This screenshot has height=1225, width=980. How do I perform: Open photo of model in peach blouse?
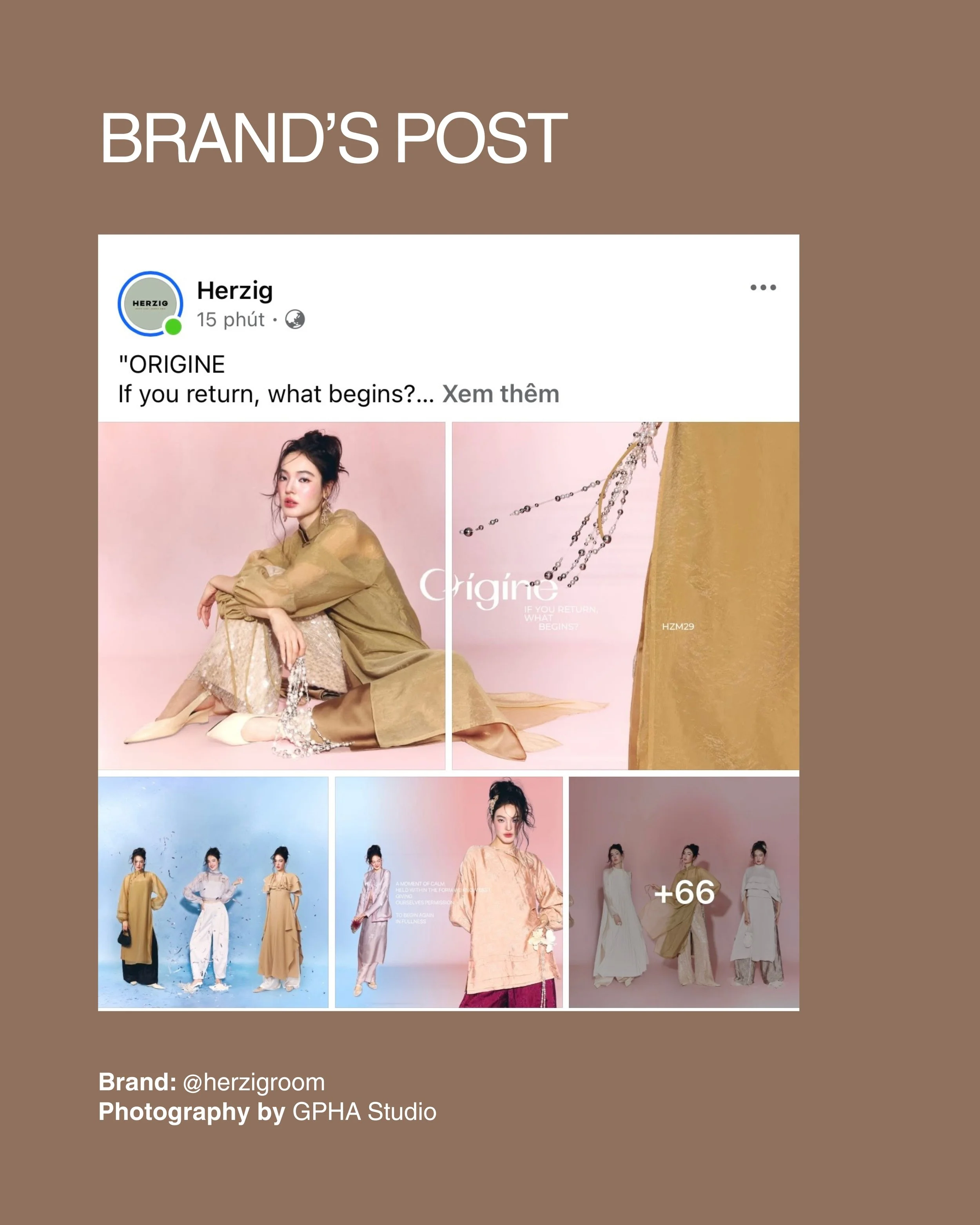[x=449, y=892]
